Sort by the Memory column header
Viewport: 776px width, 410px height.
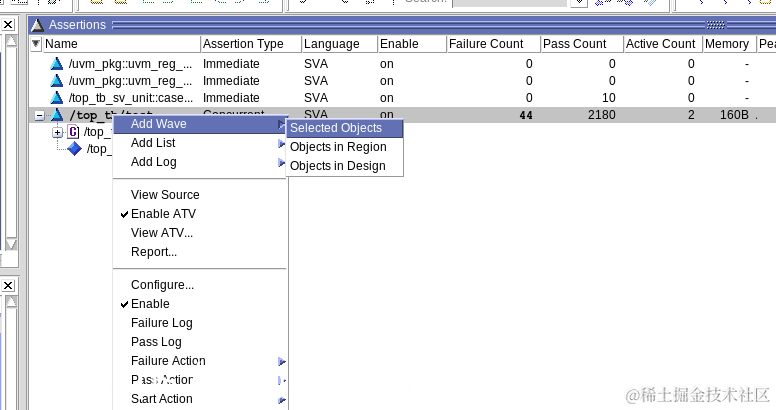[x=730, y=44]
